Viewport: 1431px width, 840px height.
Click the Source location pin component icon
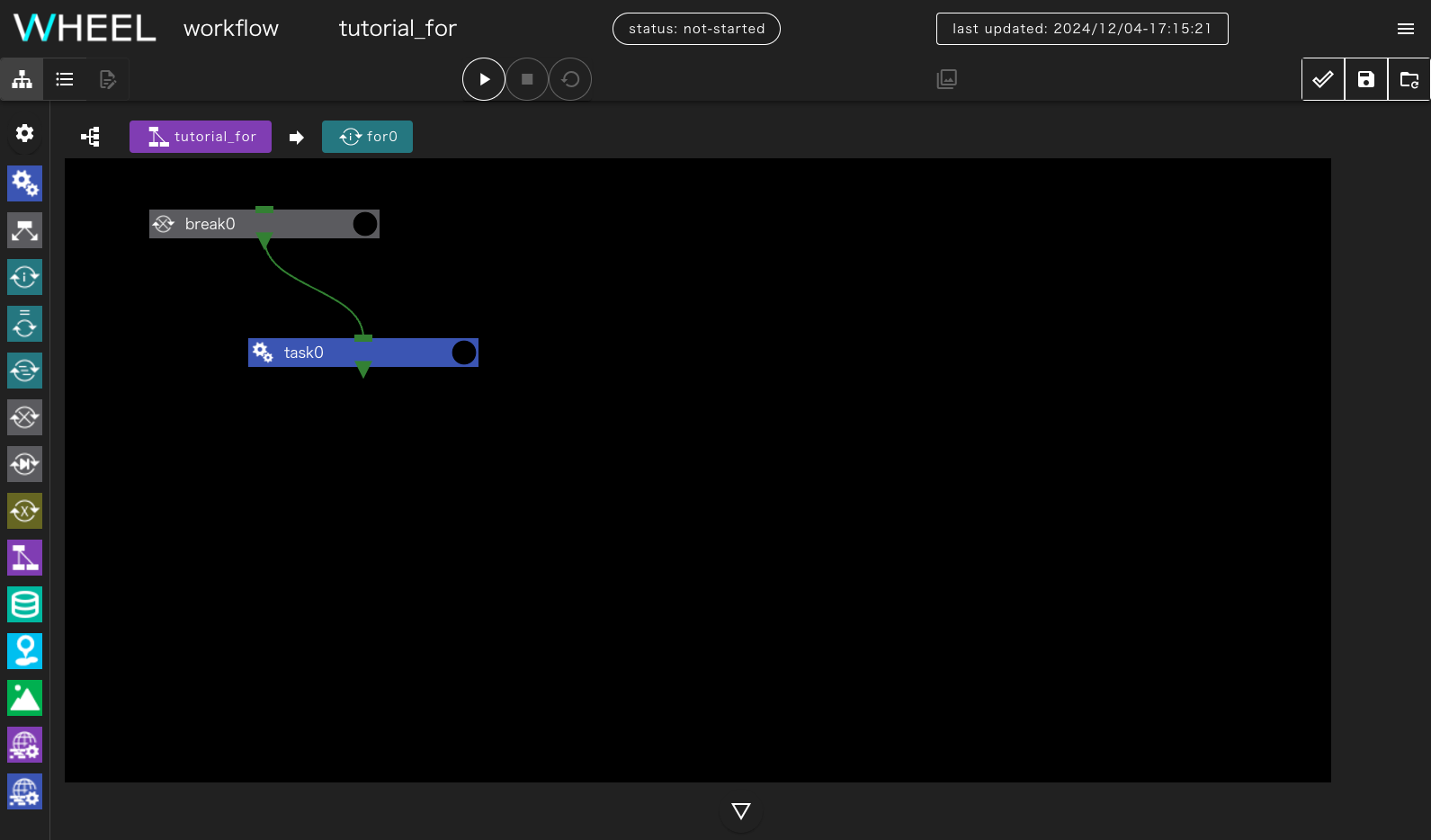(24, 651)
